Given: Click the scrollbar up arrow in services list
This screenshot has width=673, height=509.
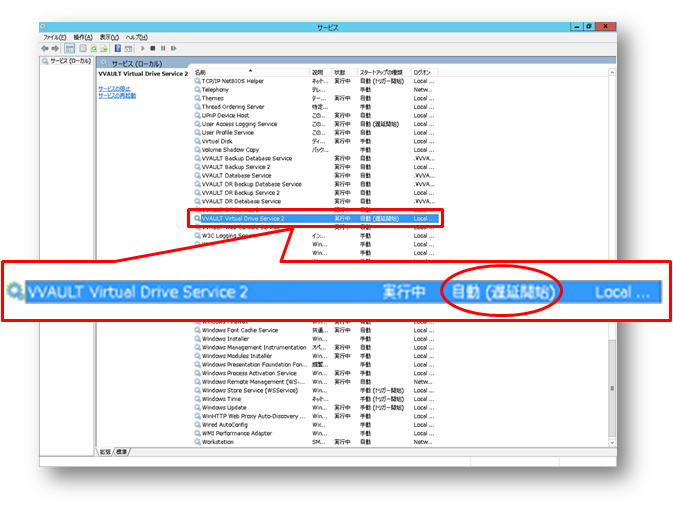Looking at the screenshot, I should [612, 73].
